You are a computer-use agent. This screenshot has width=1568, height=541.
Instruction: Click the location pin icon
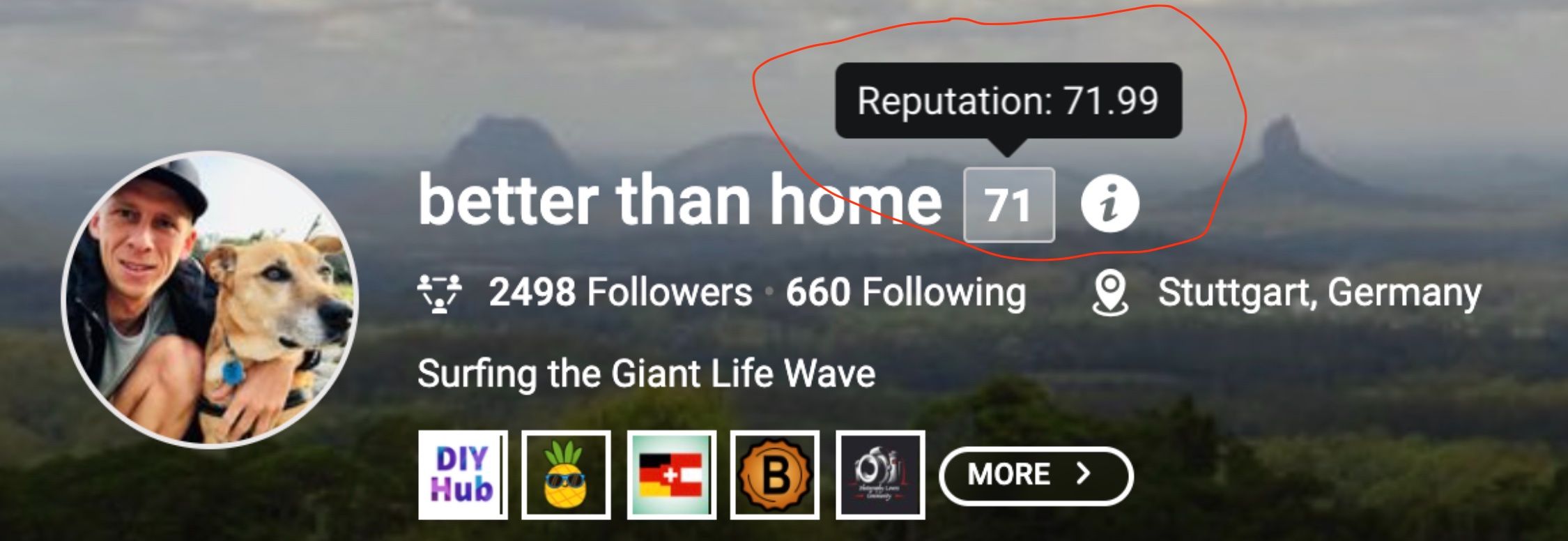1110,294
